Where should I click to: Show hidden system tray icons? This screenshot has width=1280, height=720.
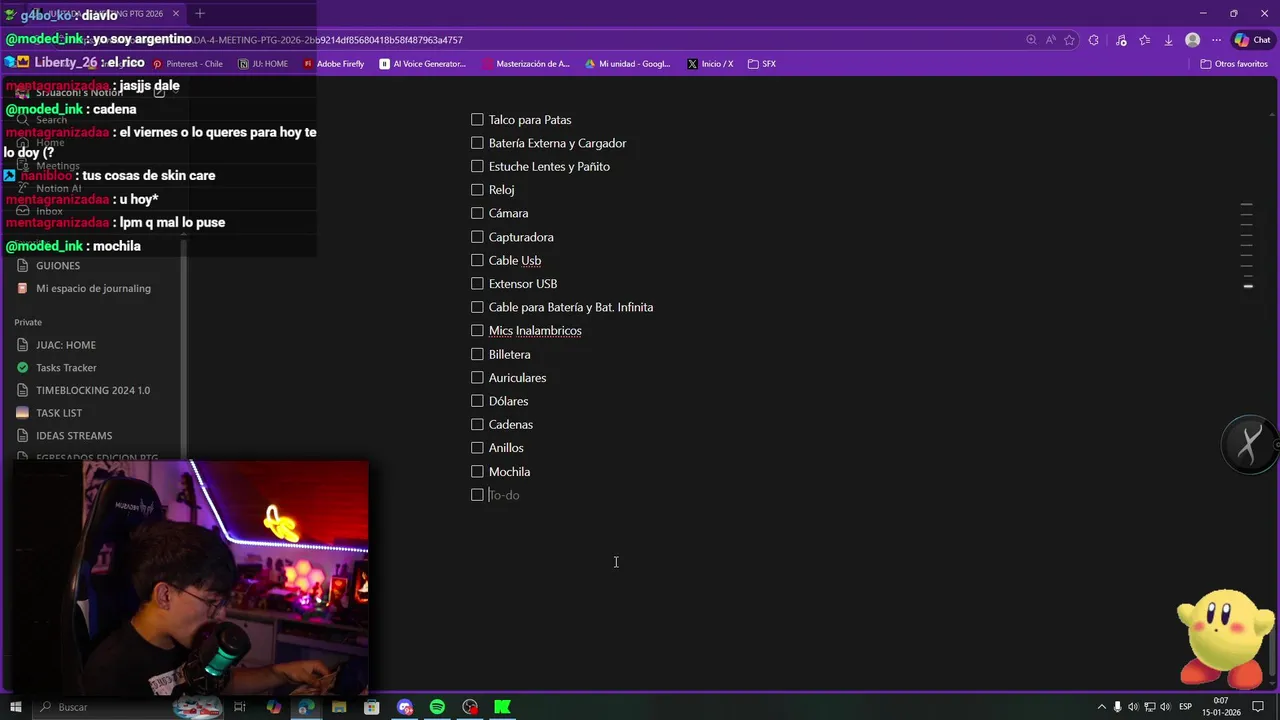1102,707
